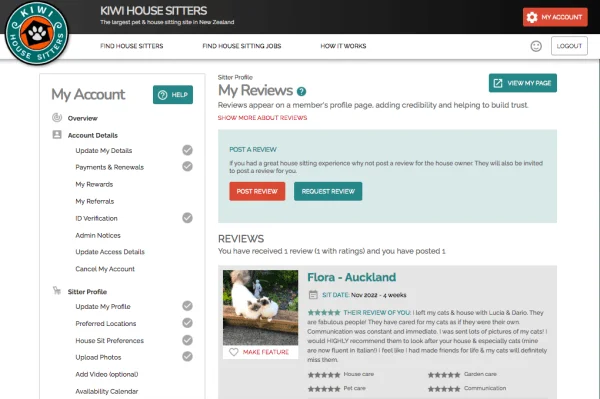600x399 pixels.
Task: Click the checkmark next to House Sit Preferences
Action: [187, 340]
